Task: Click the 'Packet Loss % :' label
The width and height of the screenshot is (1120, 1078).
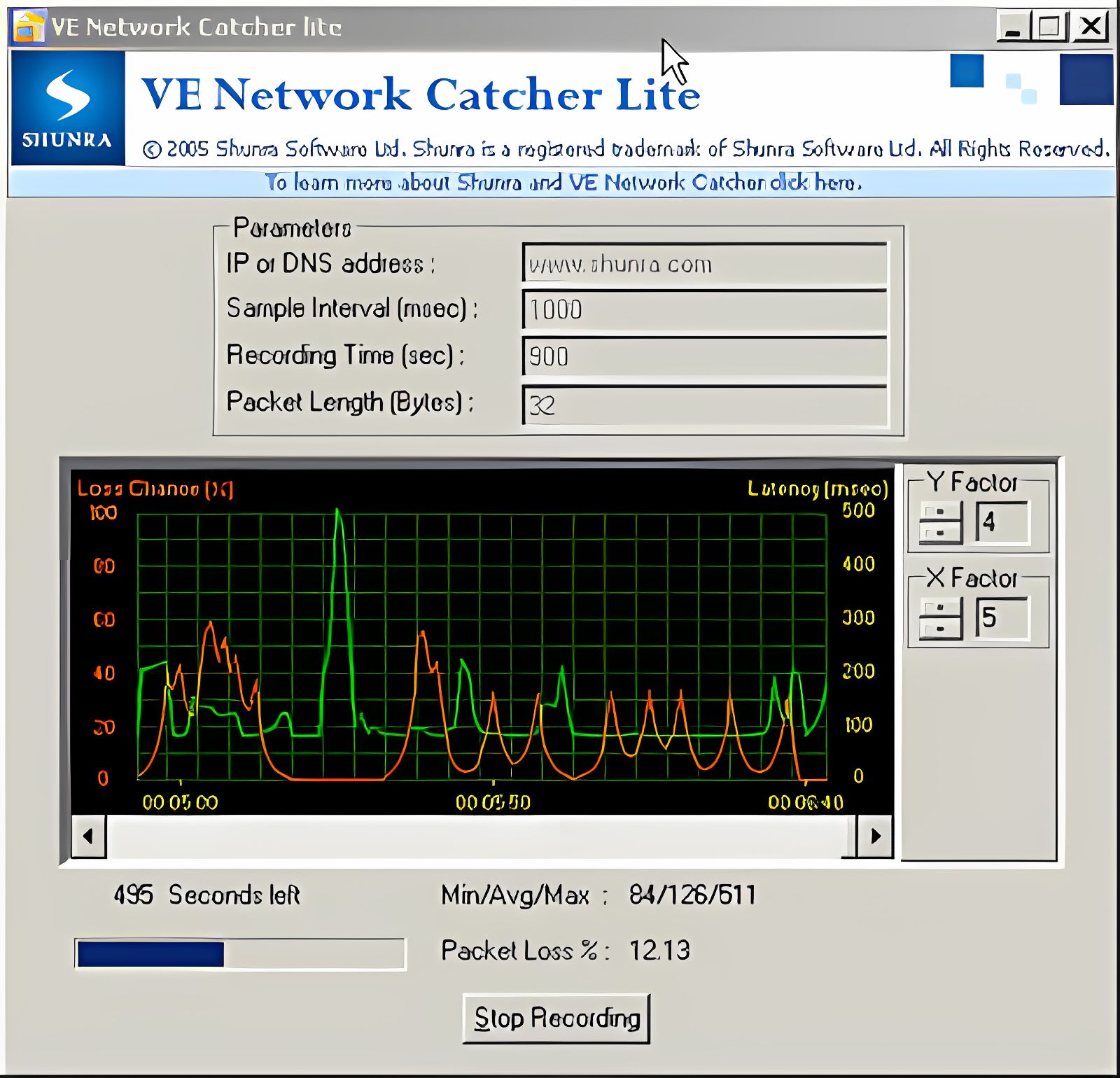Action: tap(525, 951)
